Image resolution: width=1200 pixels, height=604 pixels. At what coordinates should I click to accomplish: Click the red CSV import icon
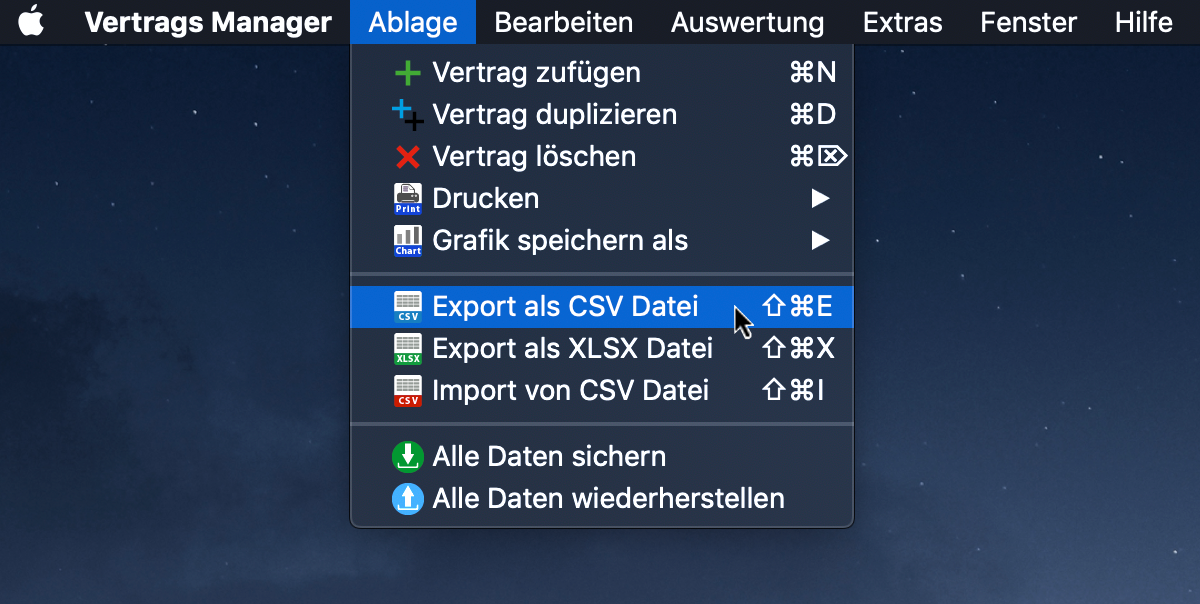[408, 390]
